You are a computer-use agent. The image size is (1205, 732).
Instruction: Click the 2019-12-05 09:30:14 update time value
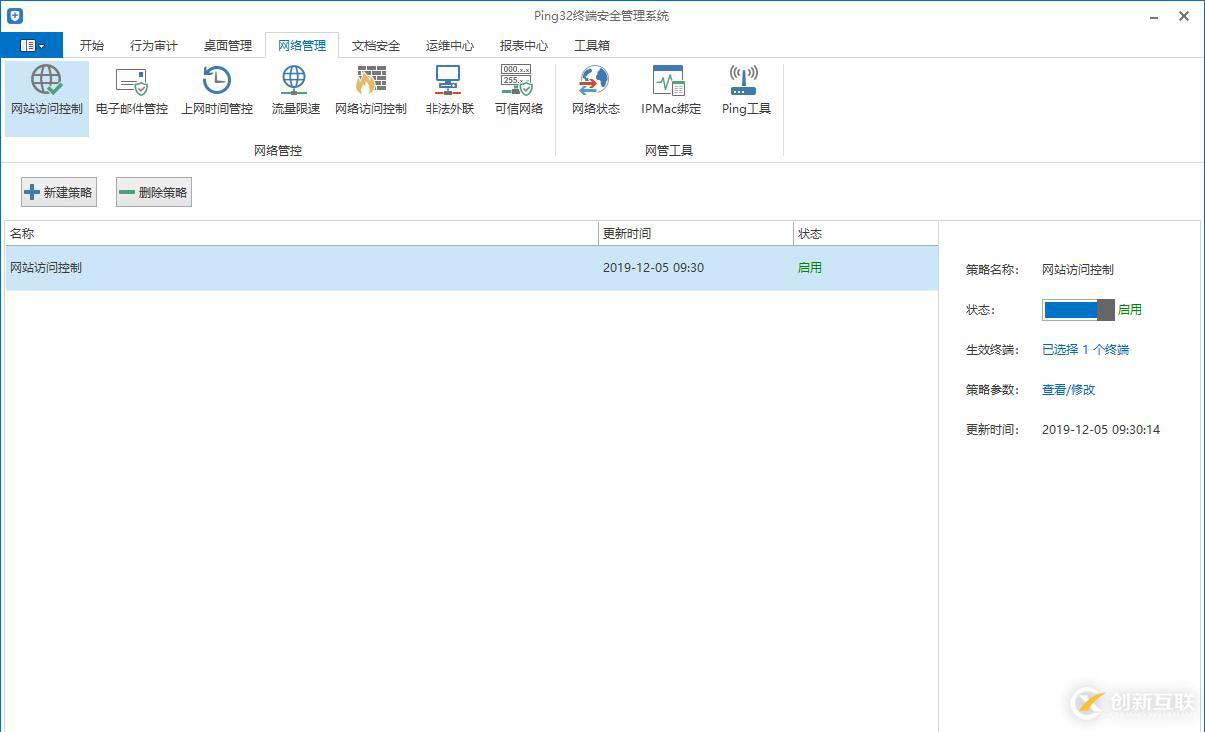click(x=1101, y=430)
